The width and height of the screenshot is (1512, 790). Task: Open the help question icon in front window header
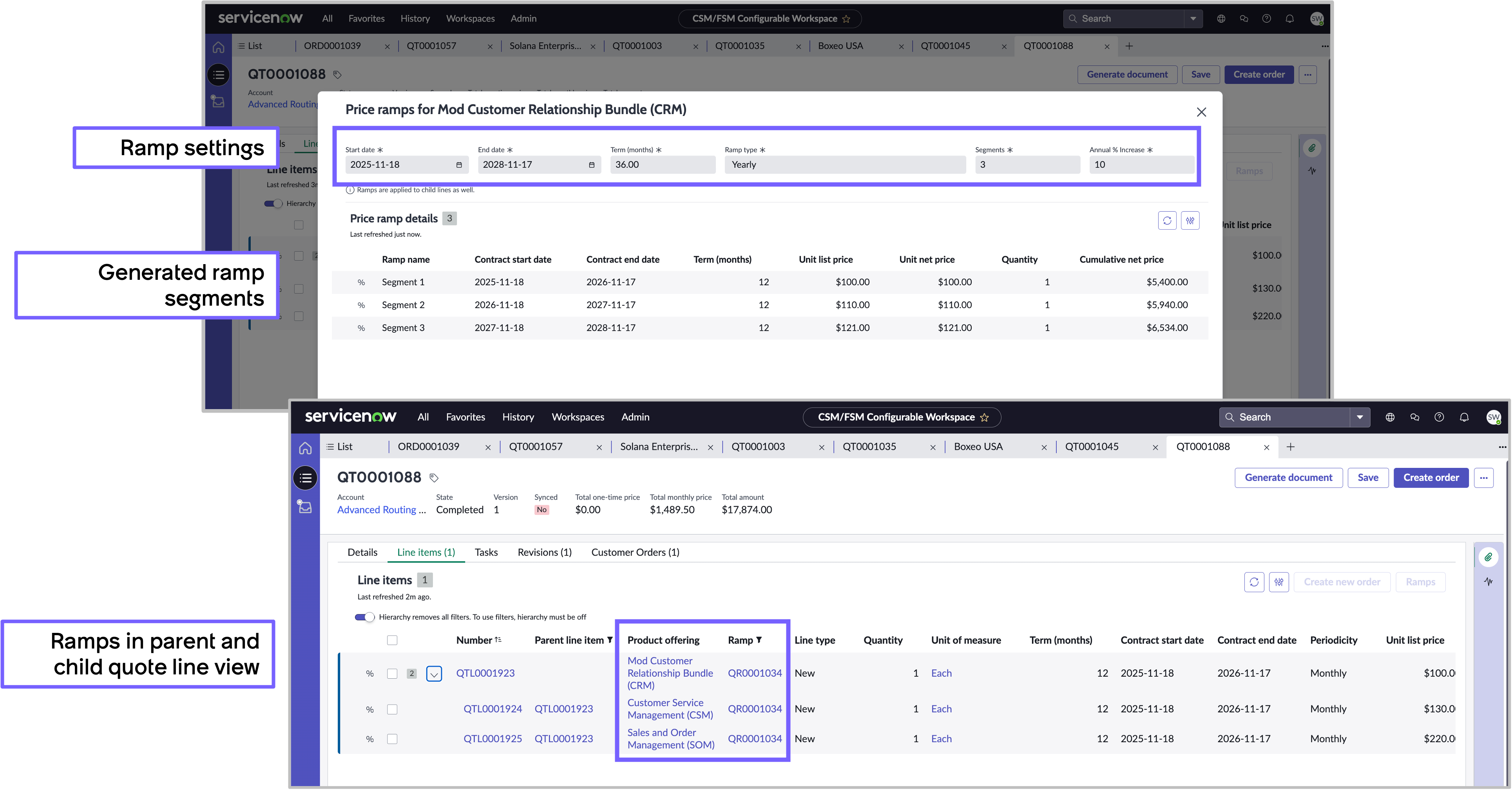(x=1439, y=417)
